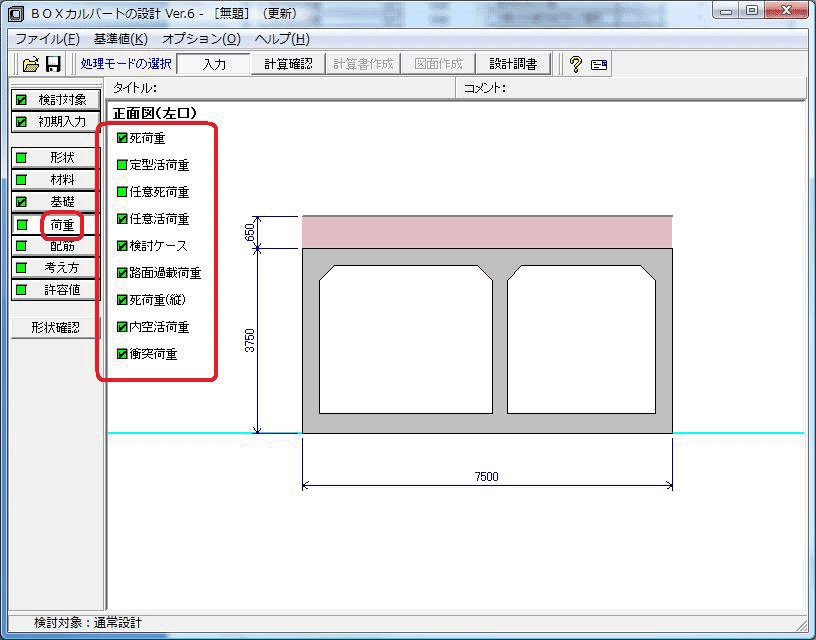Open the ファイル(F) menu
The image size is (816, 640).
47,39
